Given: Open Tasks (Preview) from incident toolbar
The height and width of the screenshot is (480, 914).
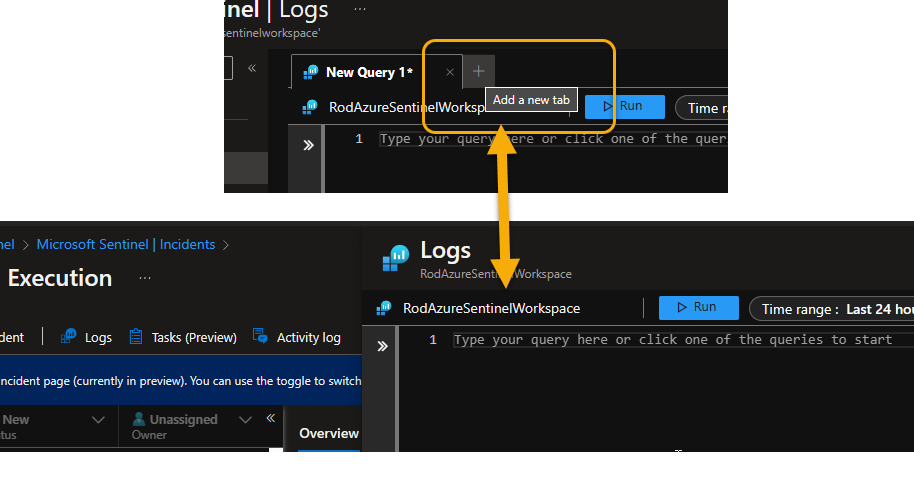Looking at the screenshot, I should 182,337.
